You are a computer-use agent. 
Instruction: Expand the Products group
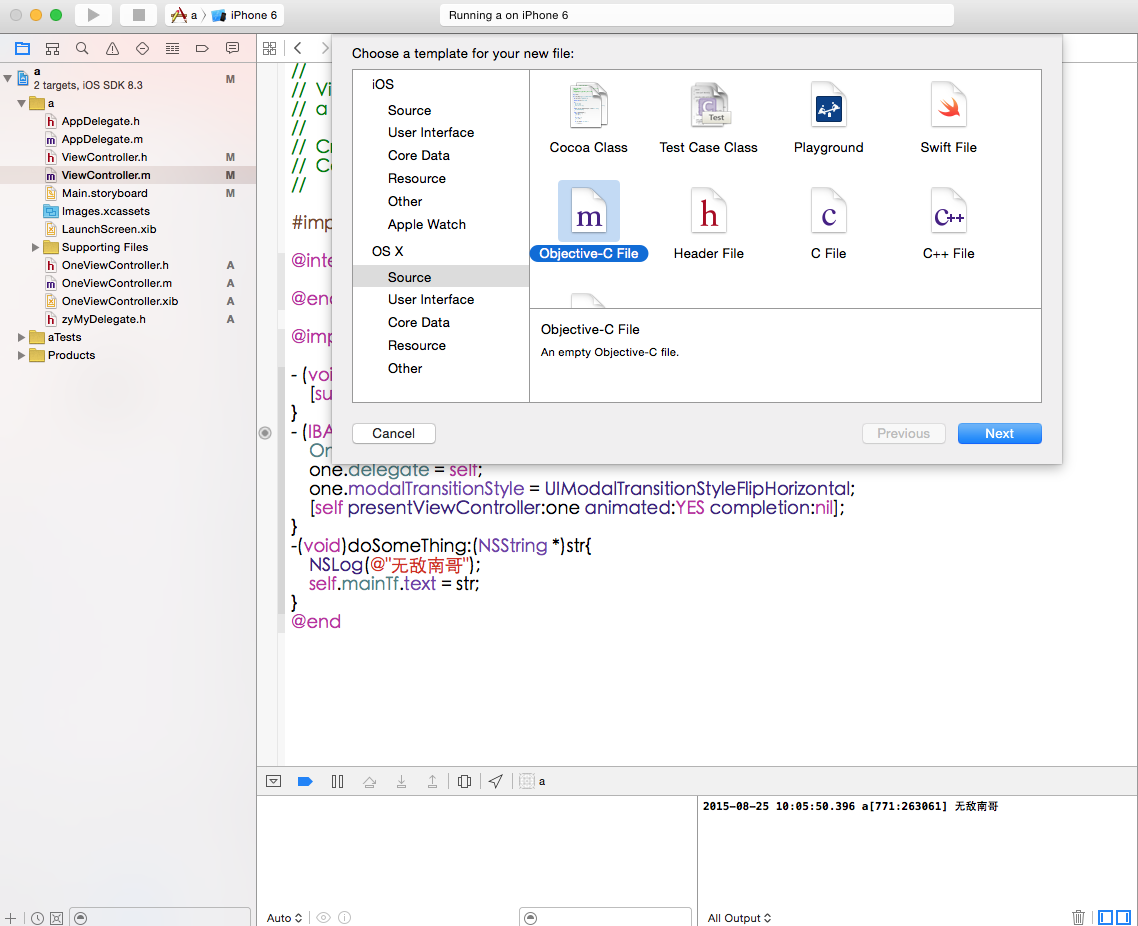pos(21,356)
